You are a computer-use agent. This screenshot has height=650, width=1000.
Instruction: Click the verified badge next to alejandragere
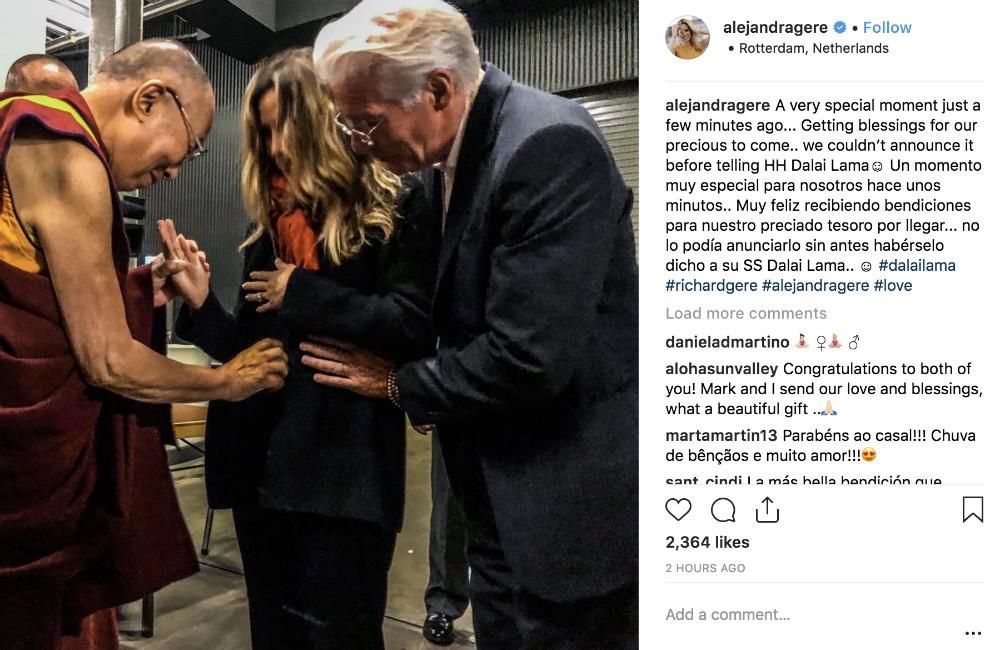(x=840, y=27)
